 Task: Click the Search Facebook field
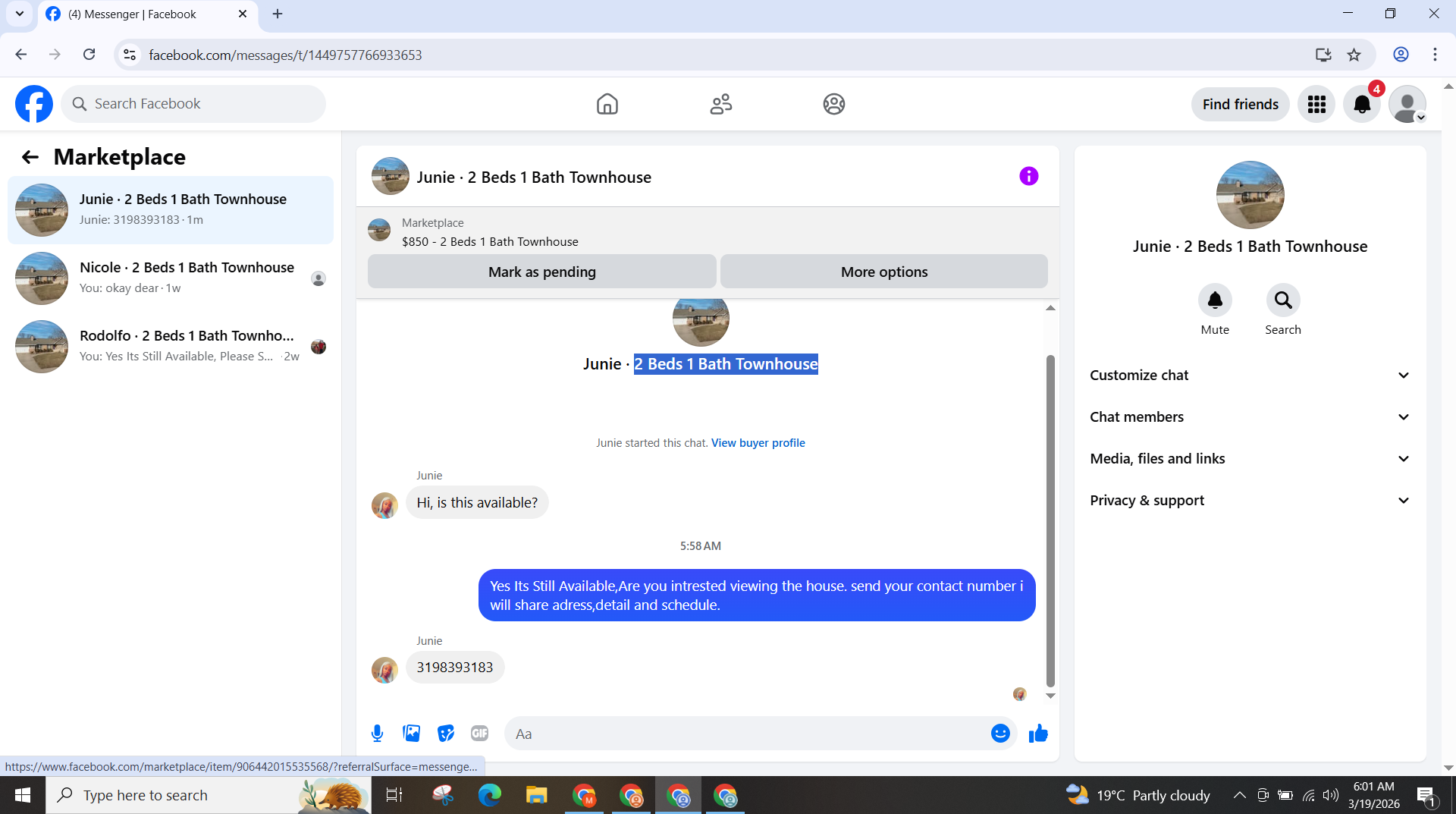point(193,104)
